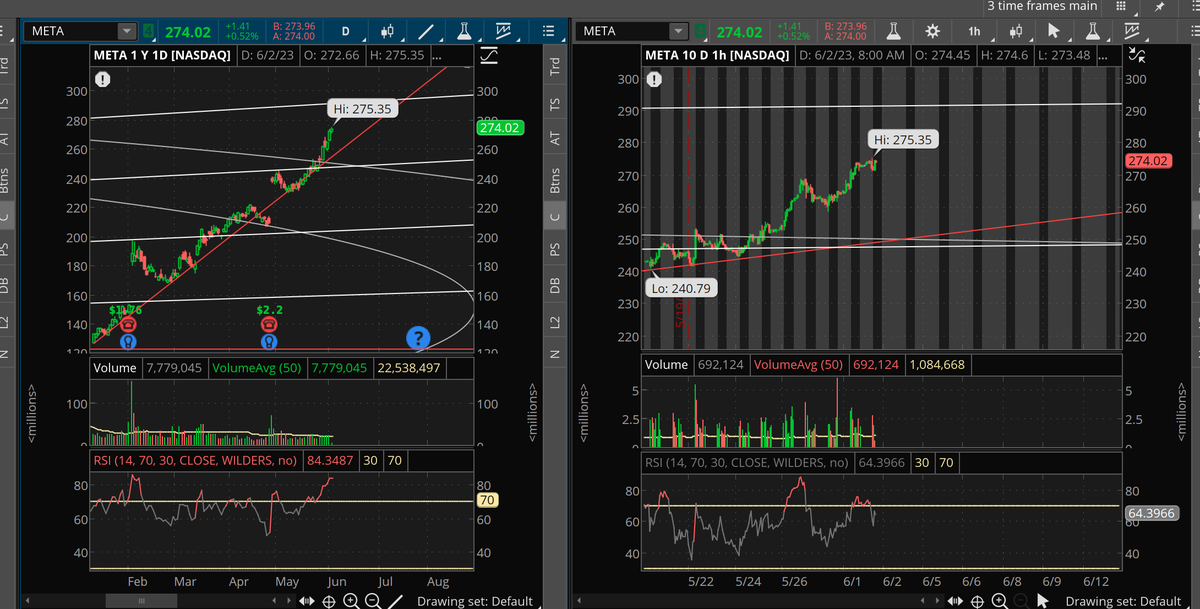The height and width of the screenshot is (609, 1200).
Task: Click 'META 1 Y 1D [NASDAQ]' chart title
Action: pyautogui.click(x=163, y=54)
